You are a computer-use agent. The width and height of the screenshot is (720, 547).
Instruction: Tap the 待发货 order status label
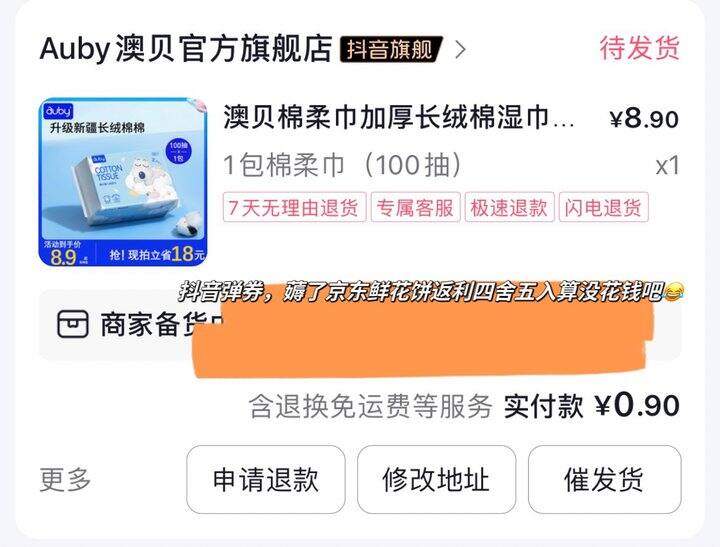click(x=639, y=48)
